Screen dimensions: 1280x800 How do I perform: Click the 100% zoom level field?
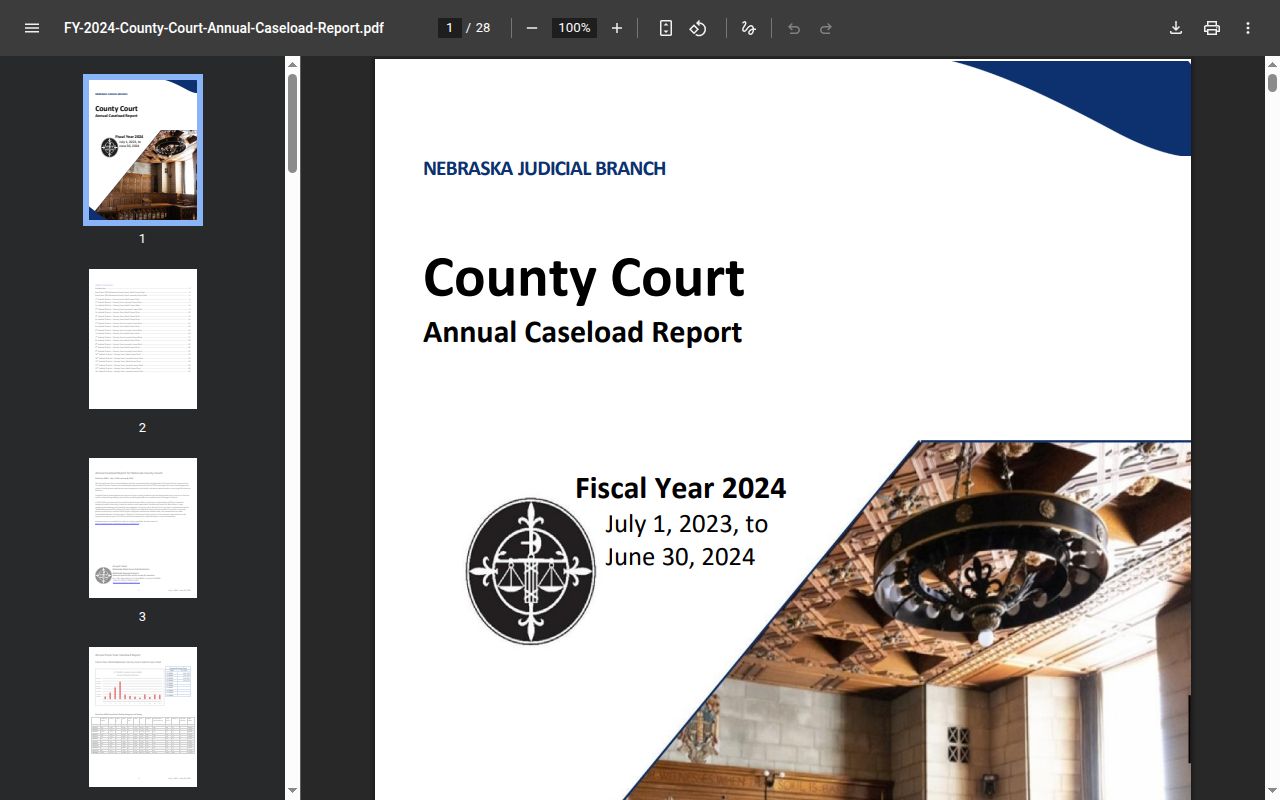click(x=574, y=28)
